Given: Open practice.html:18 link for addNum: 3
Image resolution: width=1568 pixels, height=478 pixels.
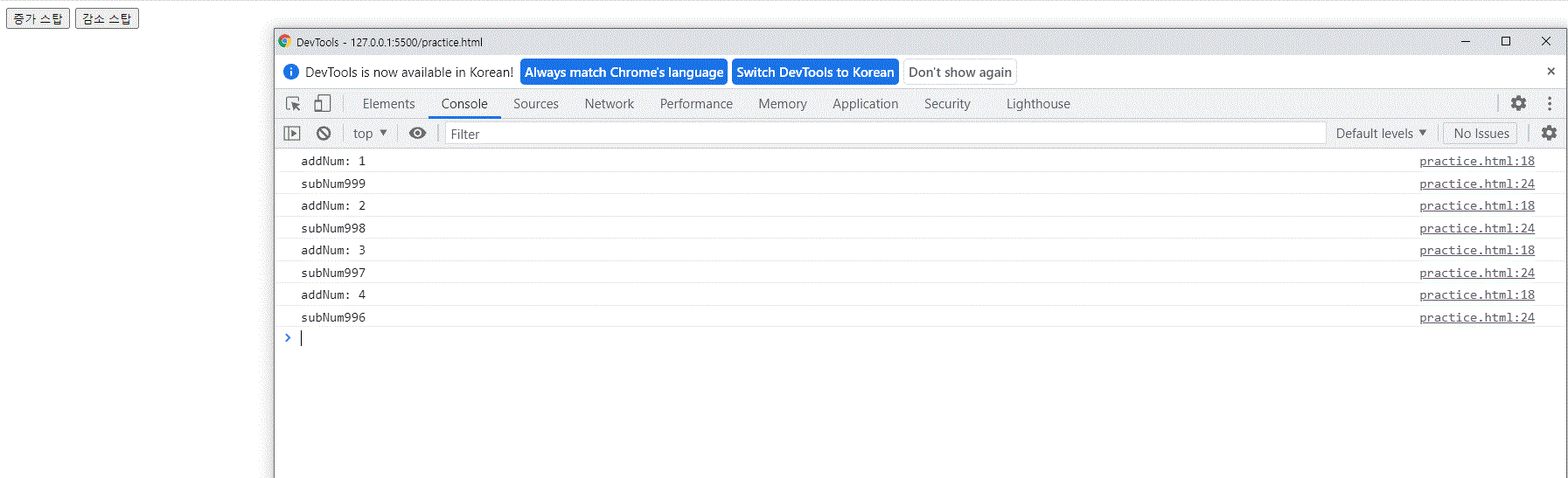Looking at the screenshot, I should 1477,250.
